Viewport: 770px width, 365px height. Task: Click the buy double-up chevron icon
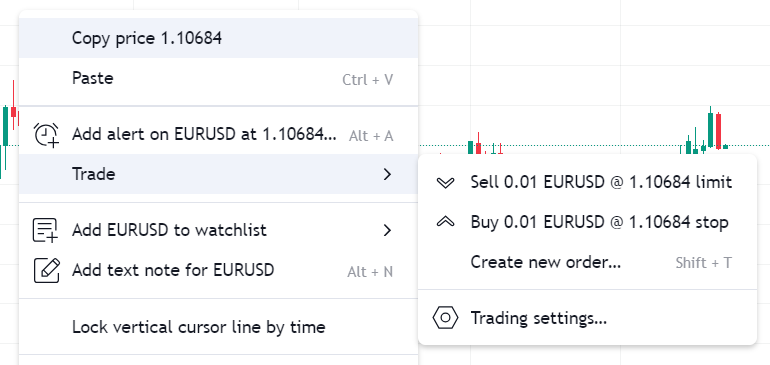pos(445,222)
